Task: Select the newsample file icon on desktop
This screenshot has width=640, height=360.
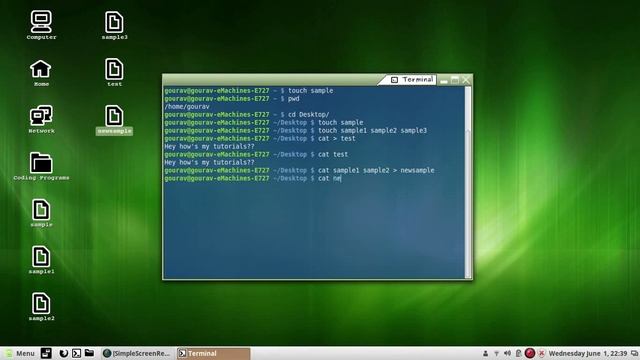Action: click(114, 120)
